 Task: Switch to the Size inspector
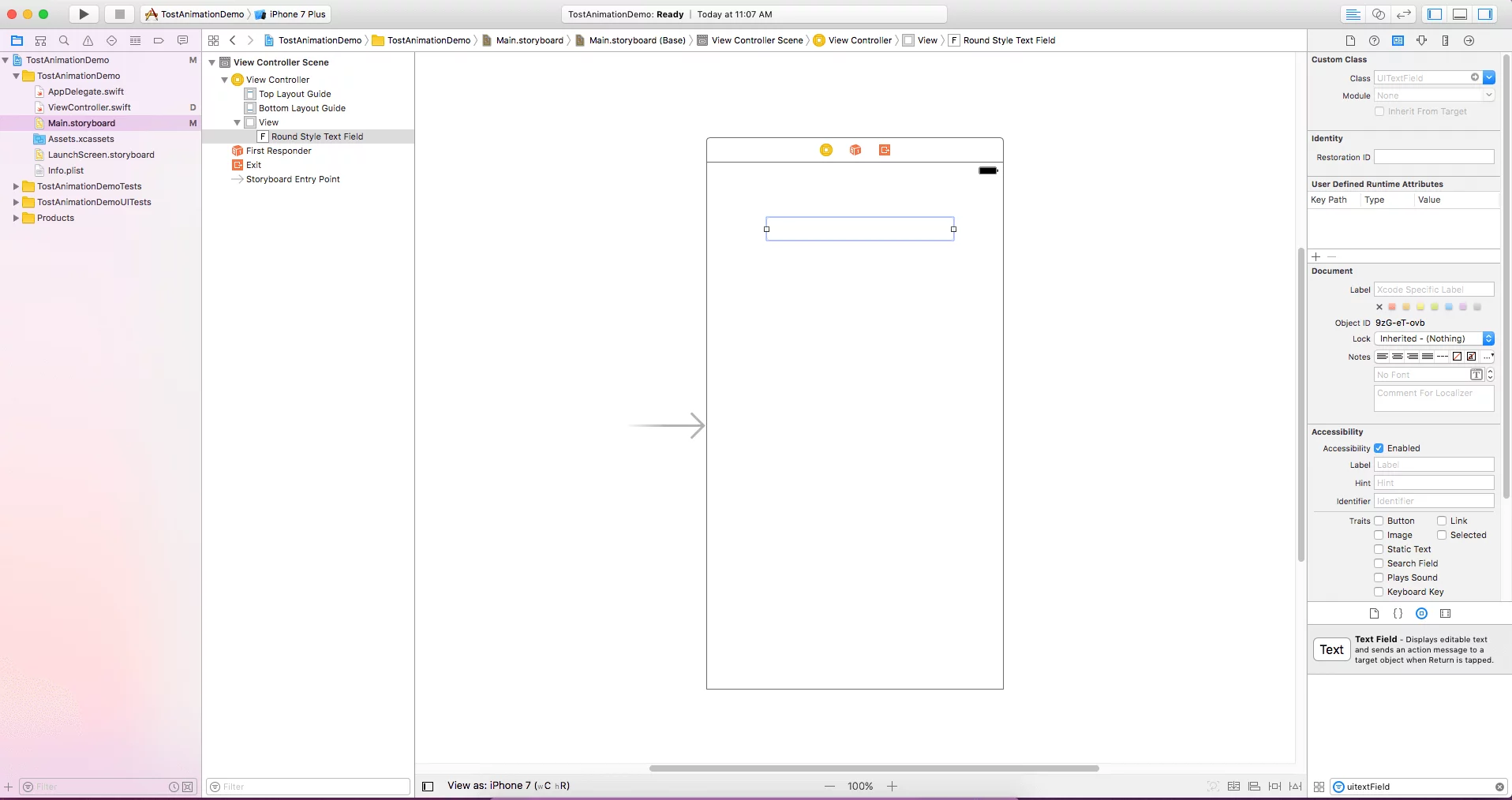tap(1445, 40)
